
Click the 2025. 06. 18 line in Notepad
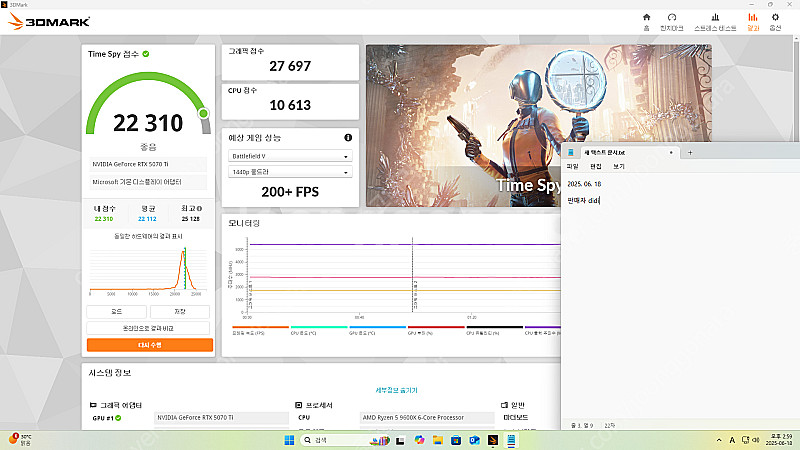pyautogui.click(x=584, y=184)
